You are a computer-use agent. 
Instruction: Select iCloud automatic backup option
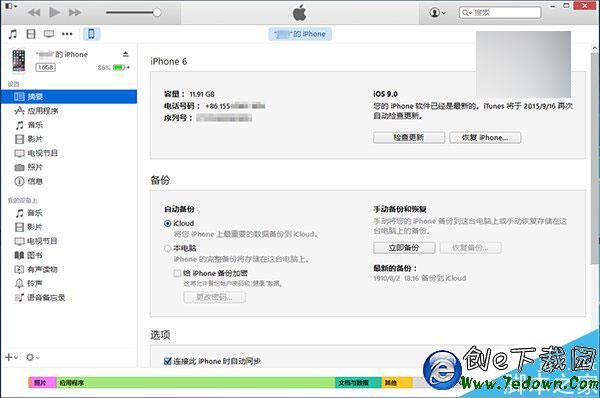pyautogui.click(x=167, y=223)
